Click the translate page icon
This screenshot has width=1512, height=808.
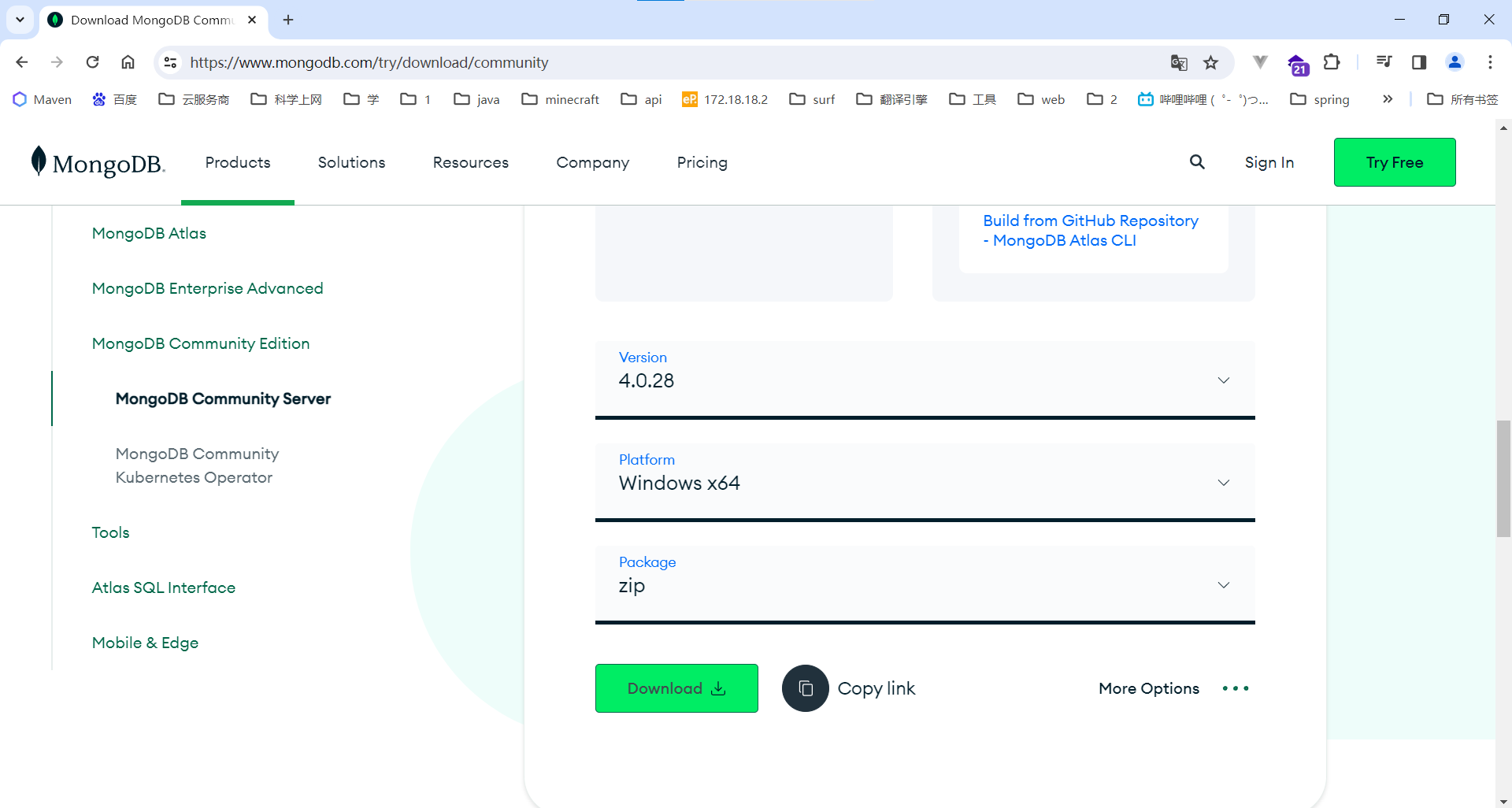click(x=1179, y=62)
